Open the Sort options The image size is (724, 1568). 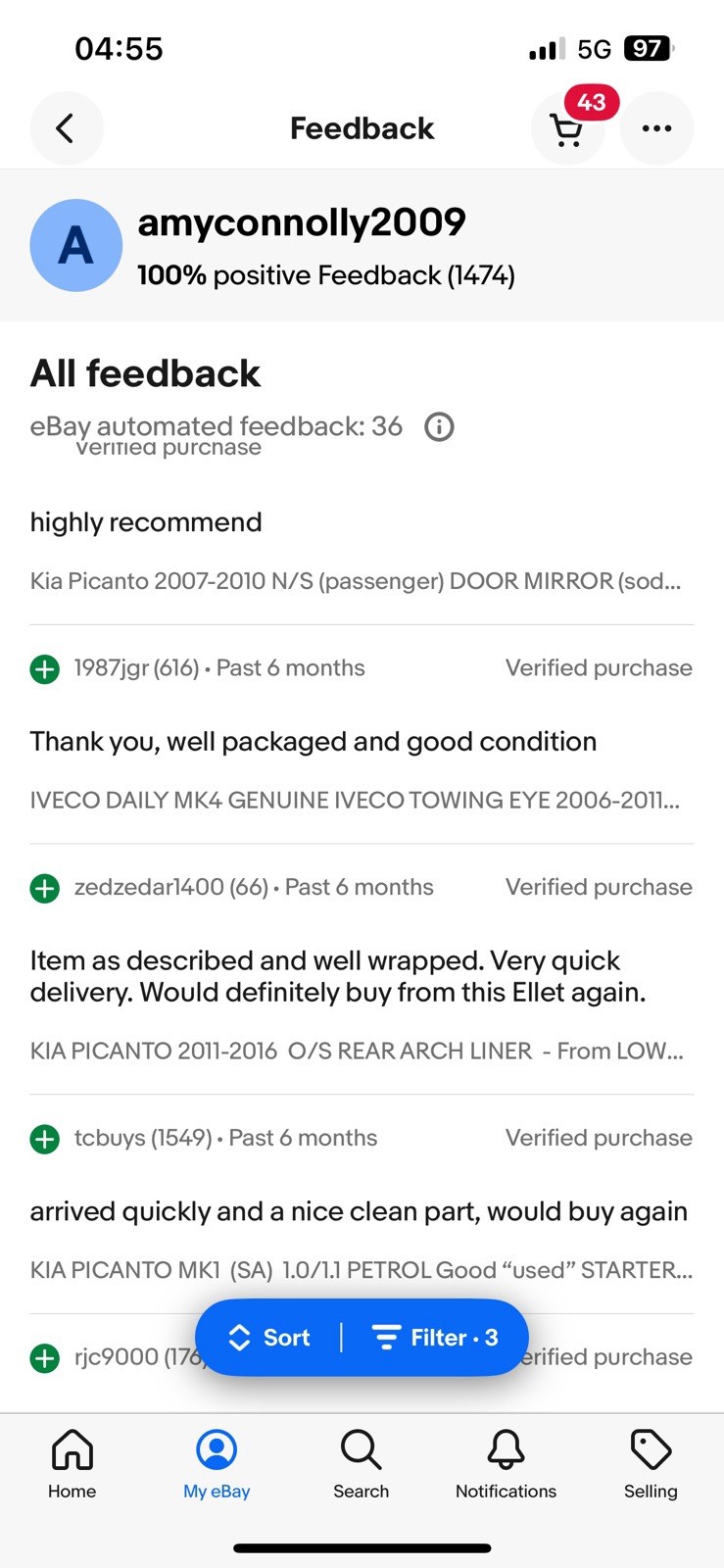pos(269,1338)
